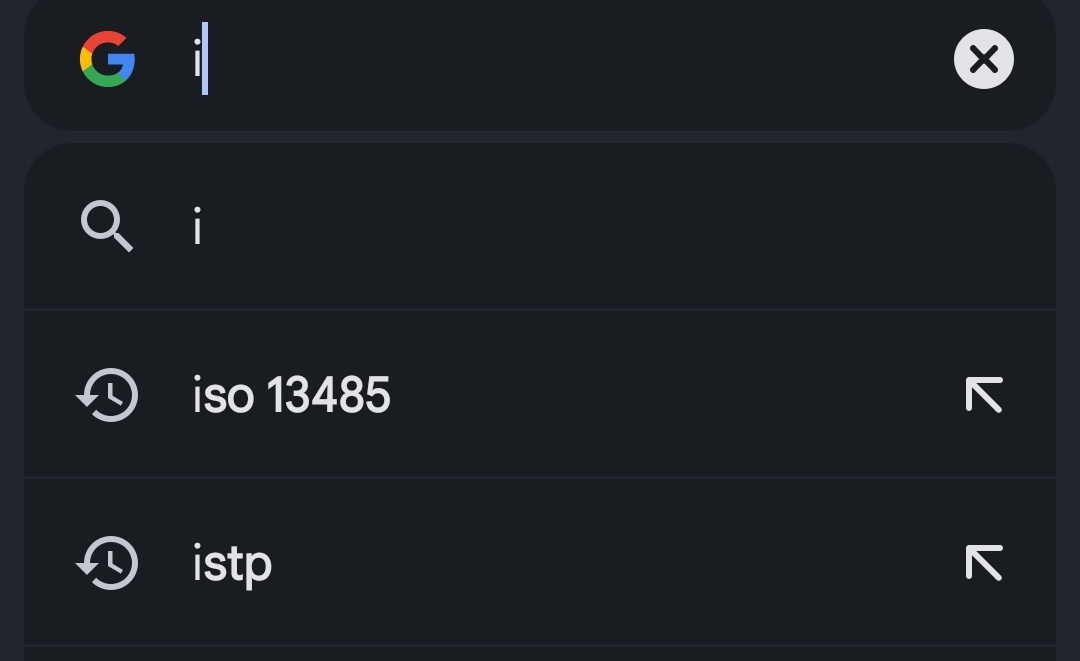Choose the plain "i" search suggestion
This screenshot has width=1080, height=661.
click(x=197, y=226)
